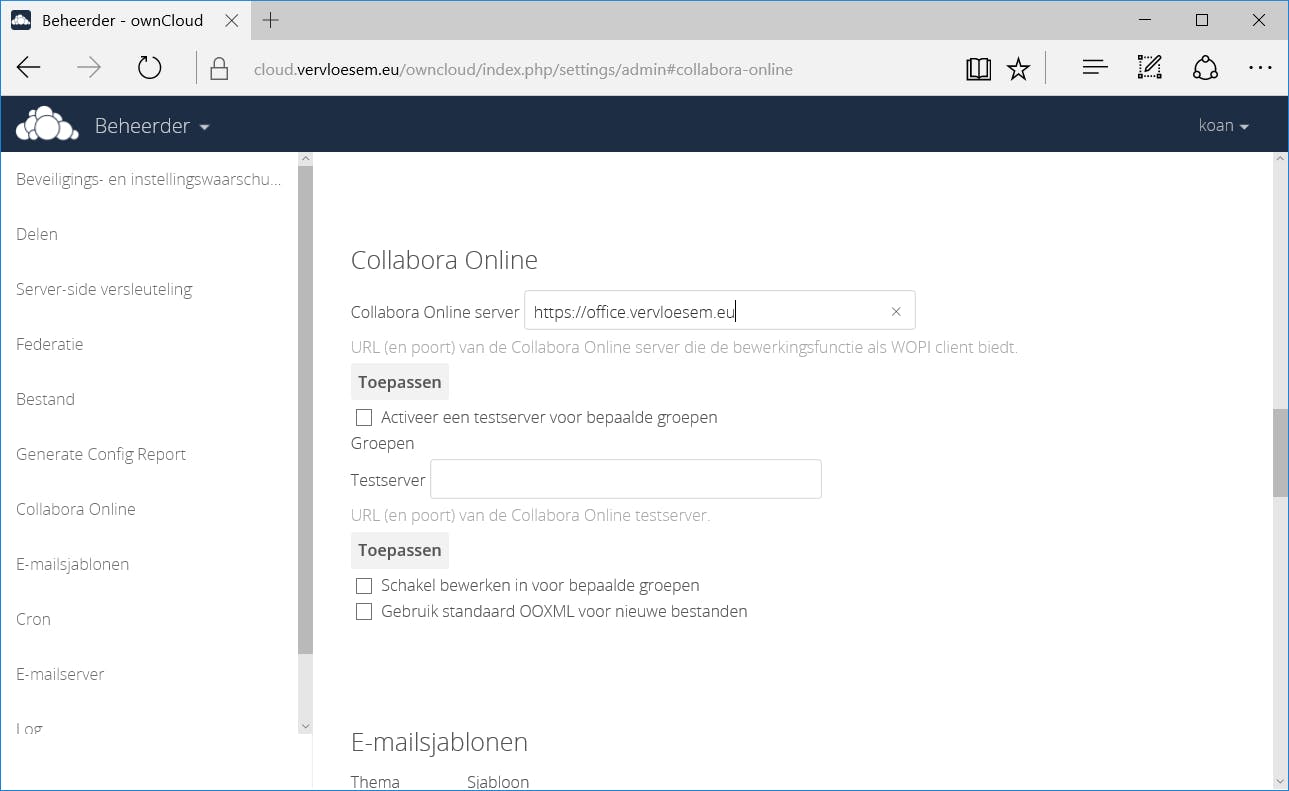Screen dimensions: 1289x791
Task: Open a new browser tab
Action: (271, 20)
